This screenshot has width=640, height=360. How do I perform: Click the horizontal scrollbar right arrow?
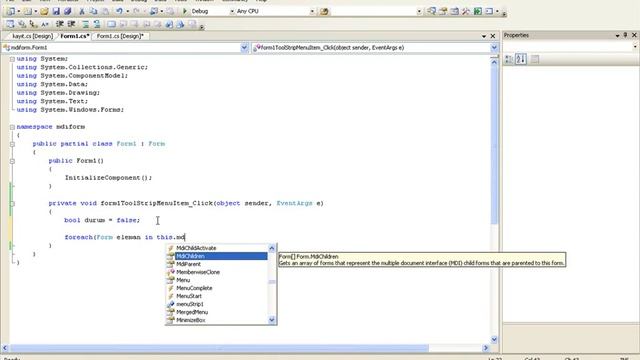486,348
